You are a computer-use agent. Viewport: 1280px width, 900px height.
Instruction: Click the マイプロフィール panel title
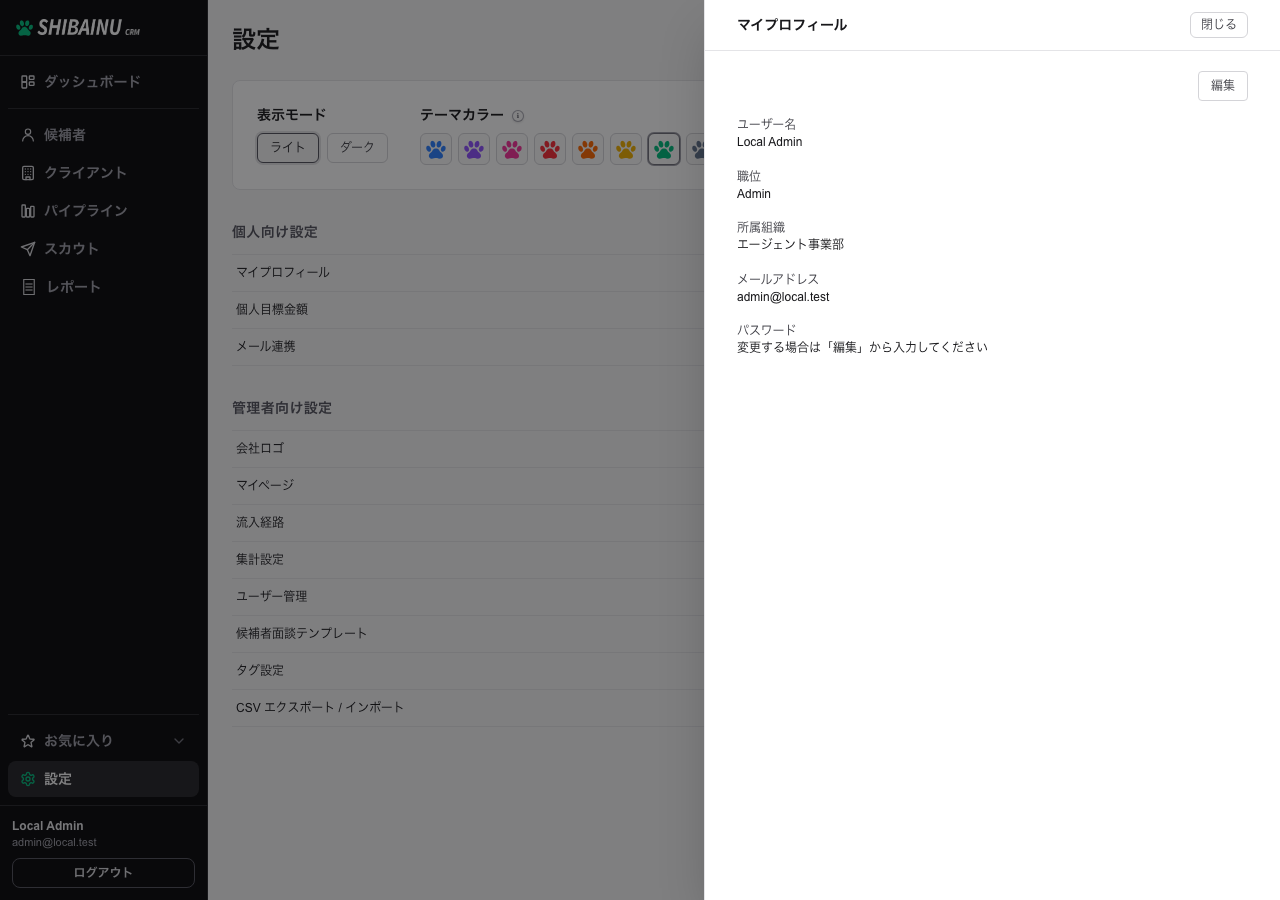point(792,25)
